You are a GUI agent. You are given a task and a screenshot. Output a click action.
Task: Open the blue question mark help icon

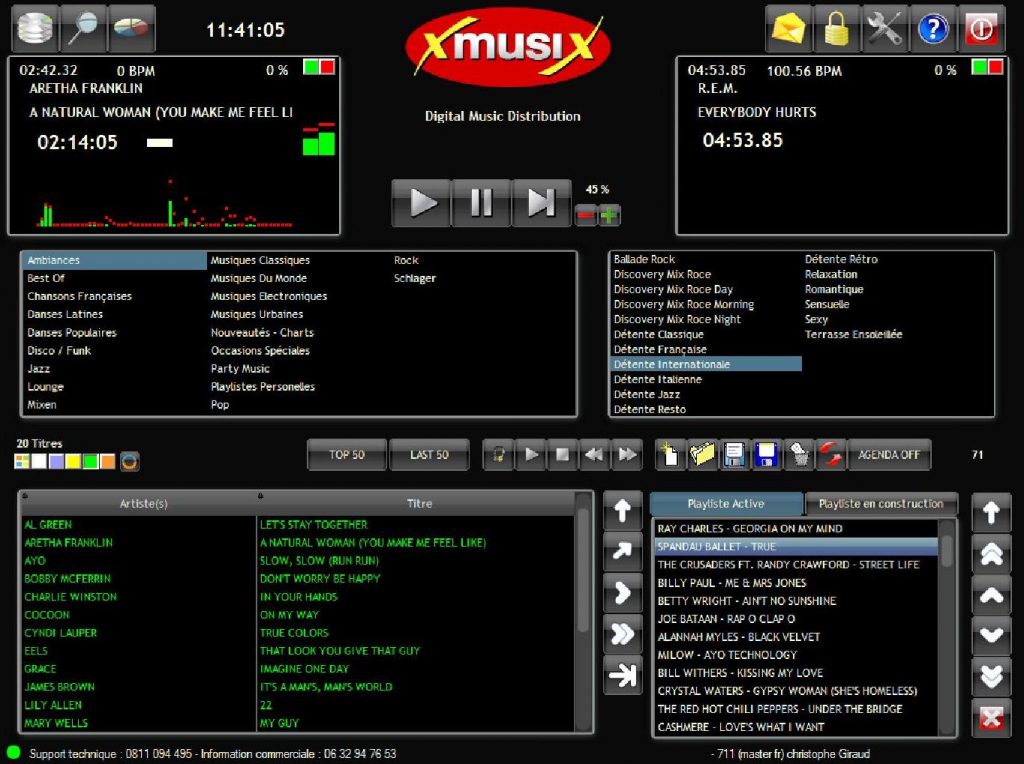click(933, 28)
